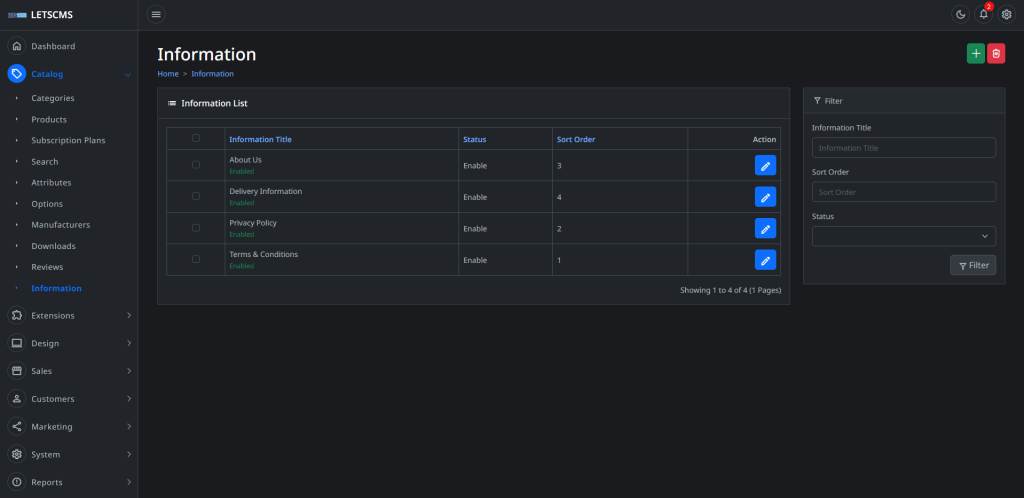Click the System gear icon in sidebar
The image size is (1024, 498).
click(17, 454)
